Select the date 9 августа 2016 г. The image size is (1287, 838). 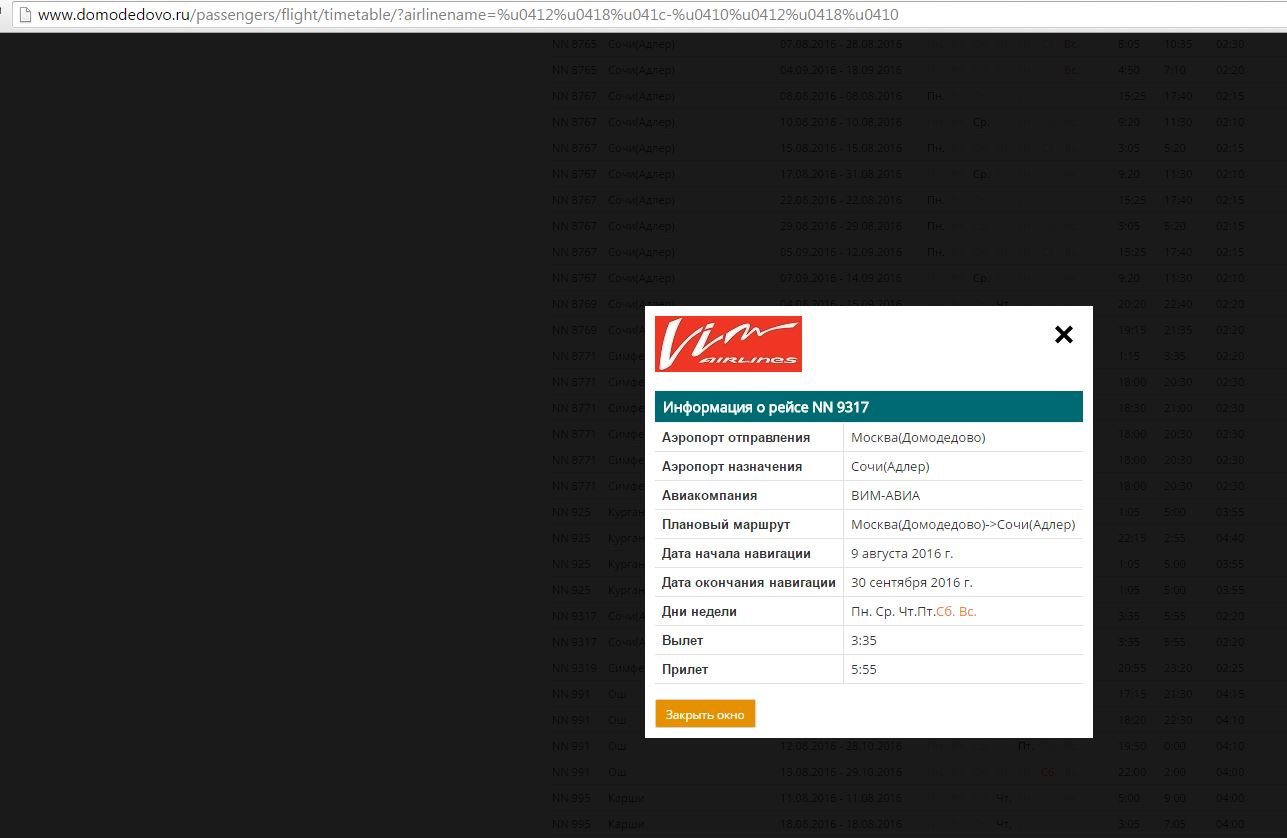click(x=902, y=554)
